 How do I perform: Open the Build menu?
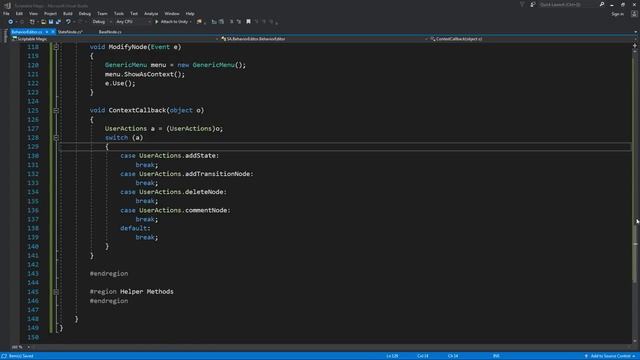pos(68,13)
